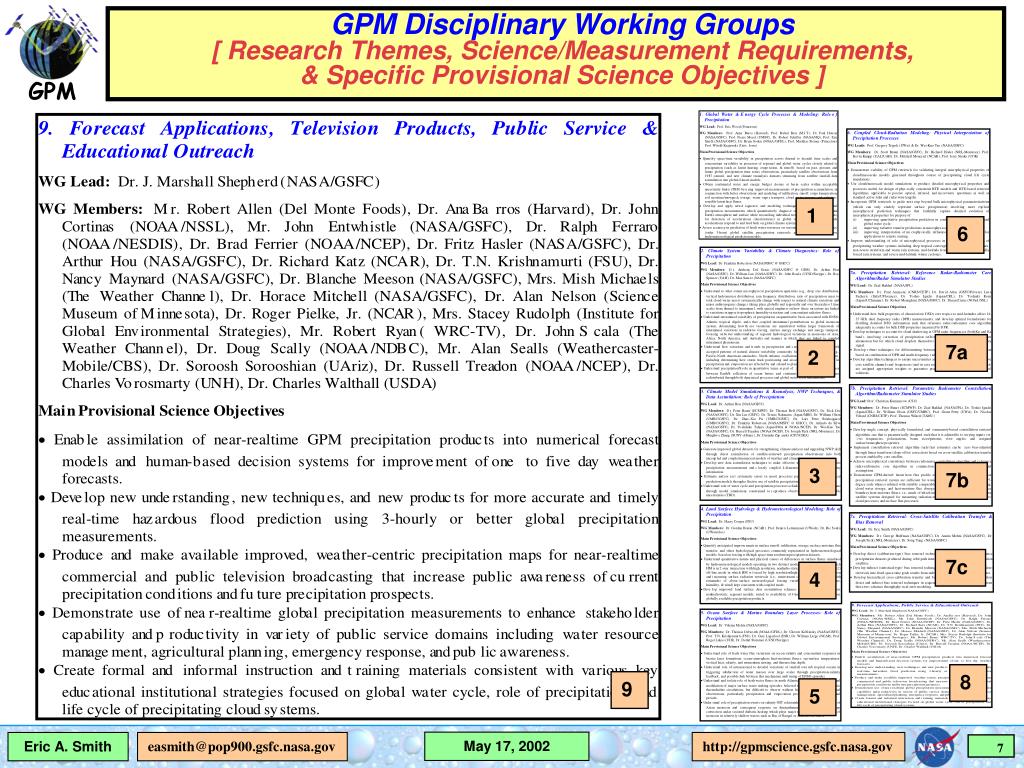Open the http://gpmscience.gsfc.nasa.gov link
The image size is (1024, 768).
coord(797,746)
